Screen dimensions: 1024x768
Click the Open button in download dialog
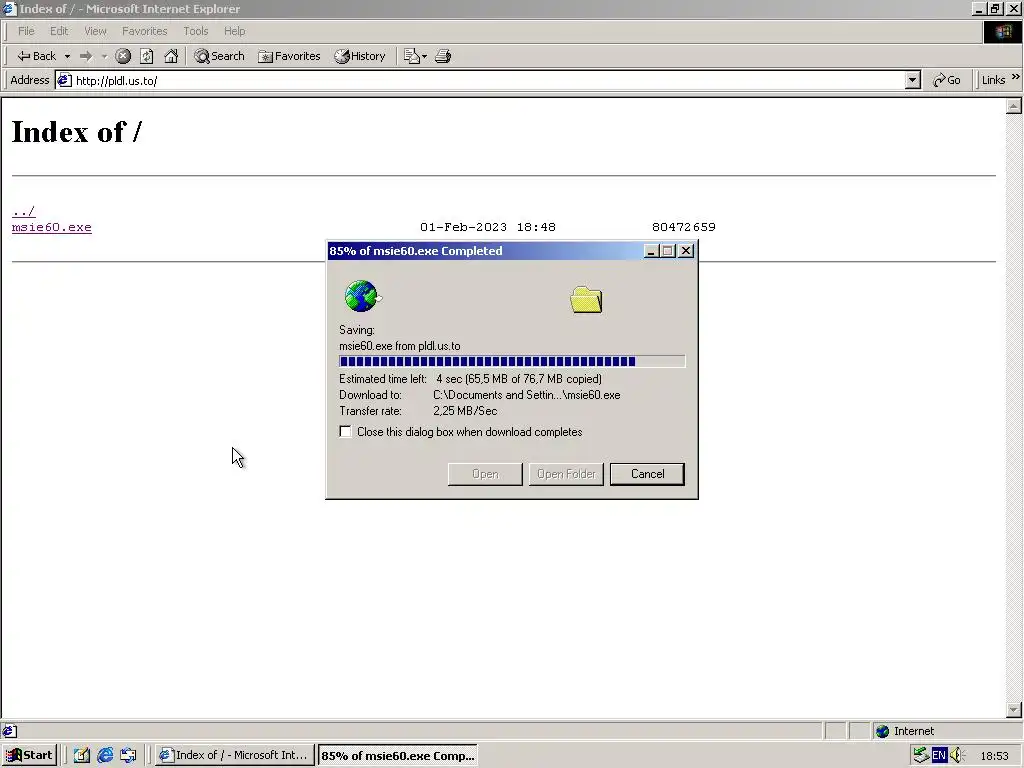(485, 474)
